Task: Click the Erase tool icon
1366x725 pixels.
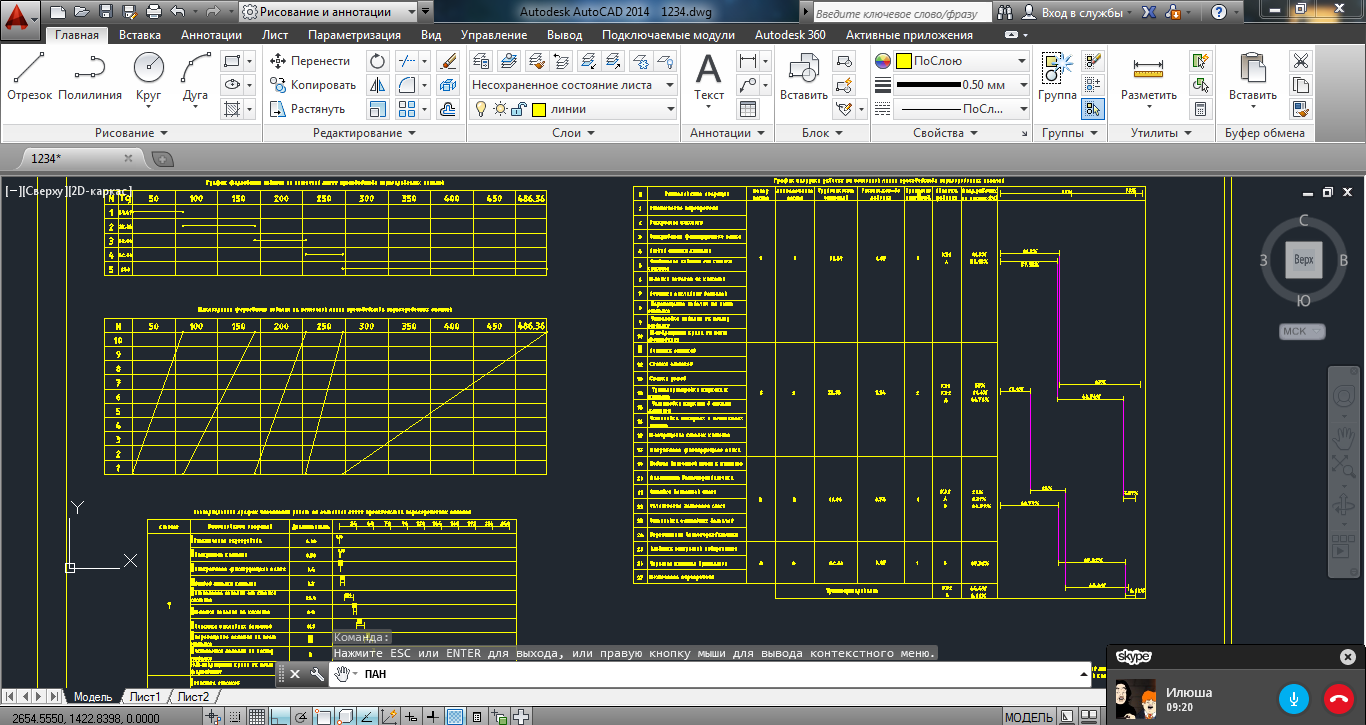Action: click(x=448, y=61)
